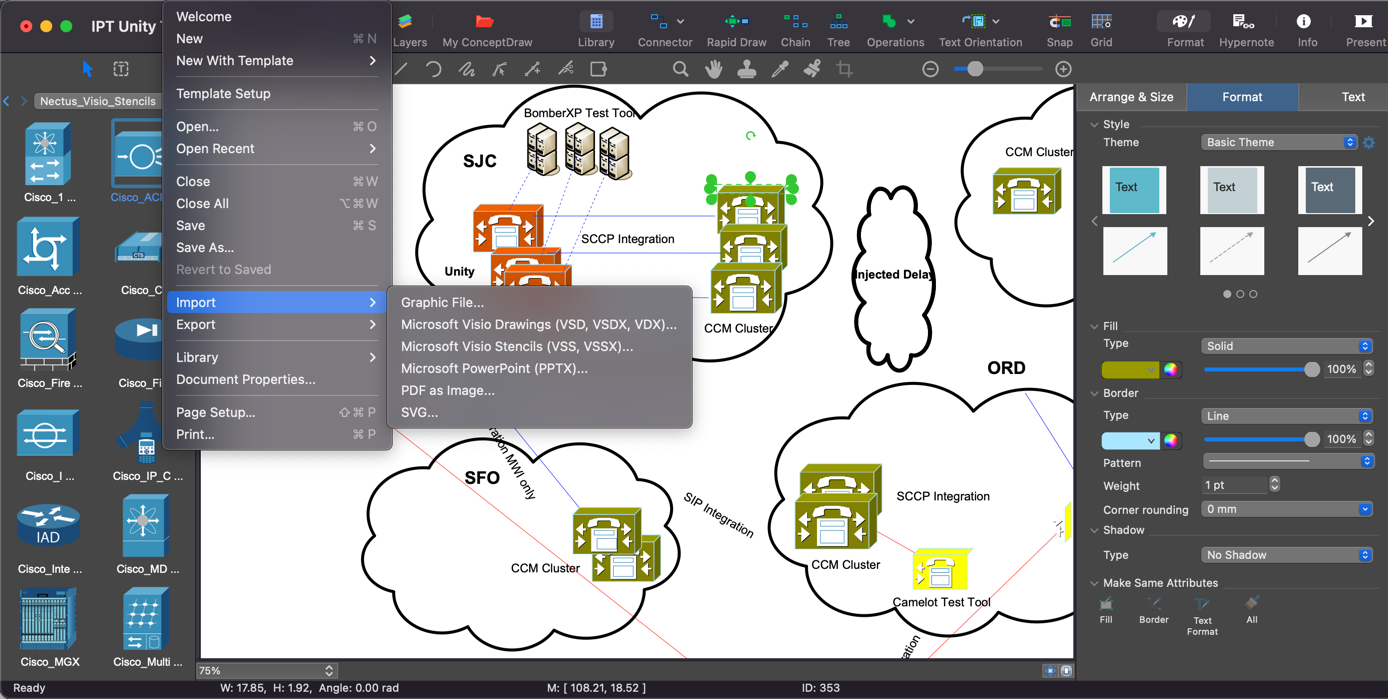This screenshot has height=699, width=1388.
Task: Start presentation with the Present icon
Action: point(1363,22)
